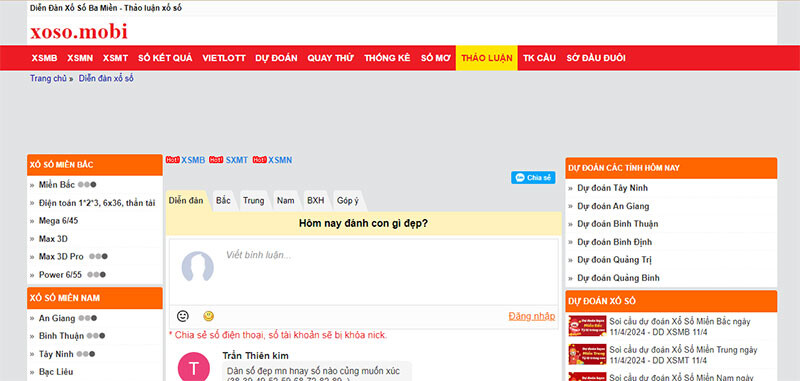
Task: Click the yellow smiley emoji icon
Action: point(208,316)
